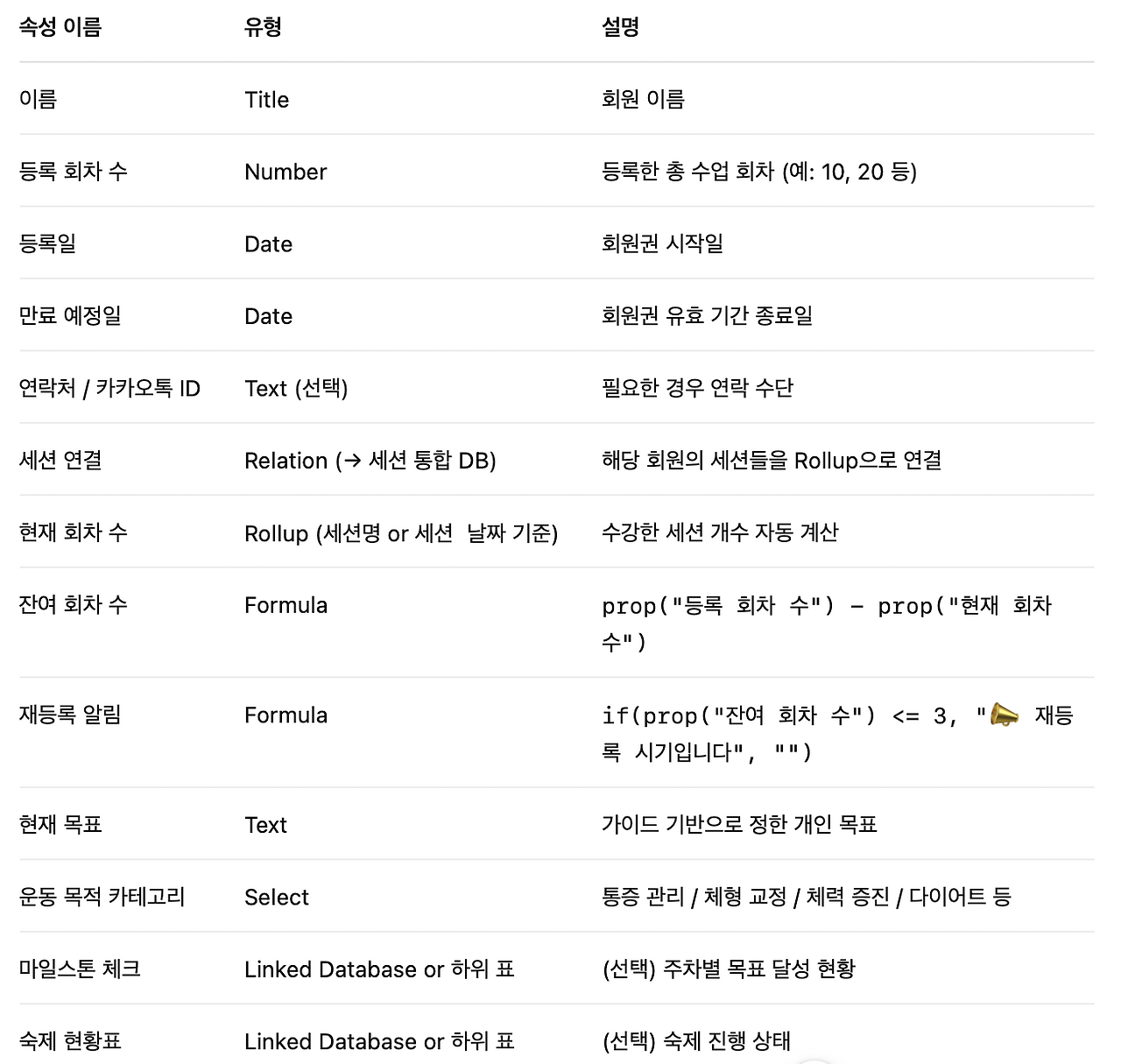Select the 현재 목표 row name
This screenshot has width=1121, height=1064.
click(60, 824)
